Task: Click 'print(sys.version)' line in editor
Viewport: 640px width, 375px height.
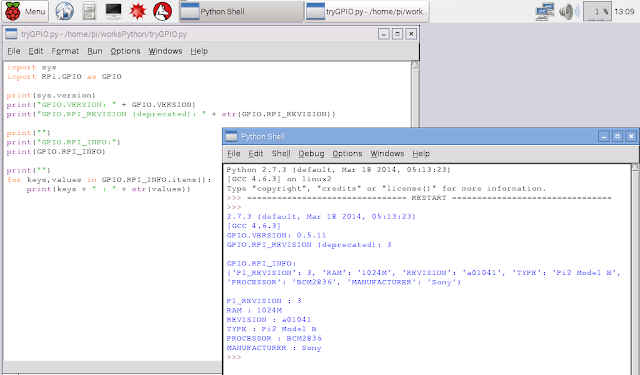Action: (x=51, y=95)
